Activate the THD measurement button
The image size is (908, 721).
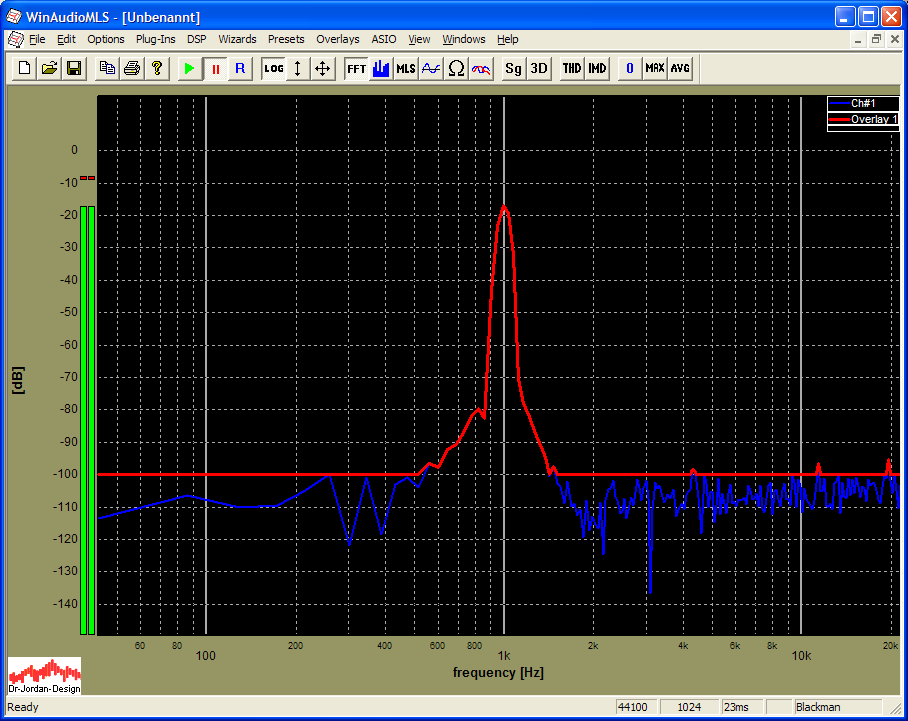(571, 68)
